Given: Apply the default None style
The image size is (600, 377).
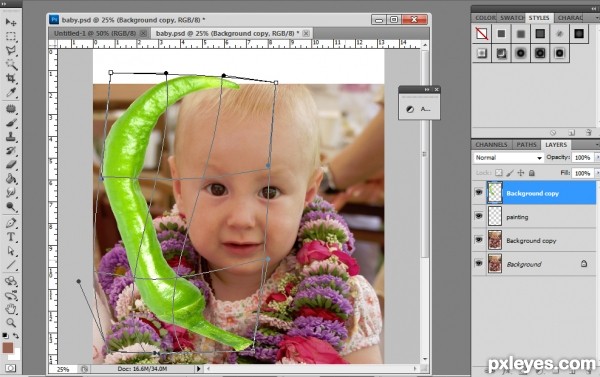Looking at the screenshot, I should click(482, 34).
